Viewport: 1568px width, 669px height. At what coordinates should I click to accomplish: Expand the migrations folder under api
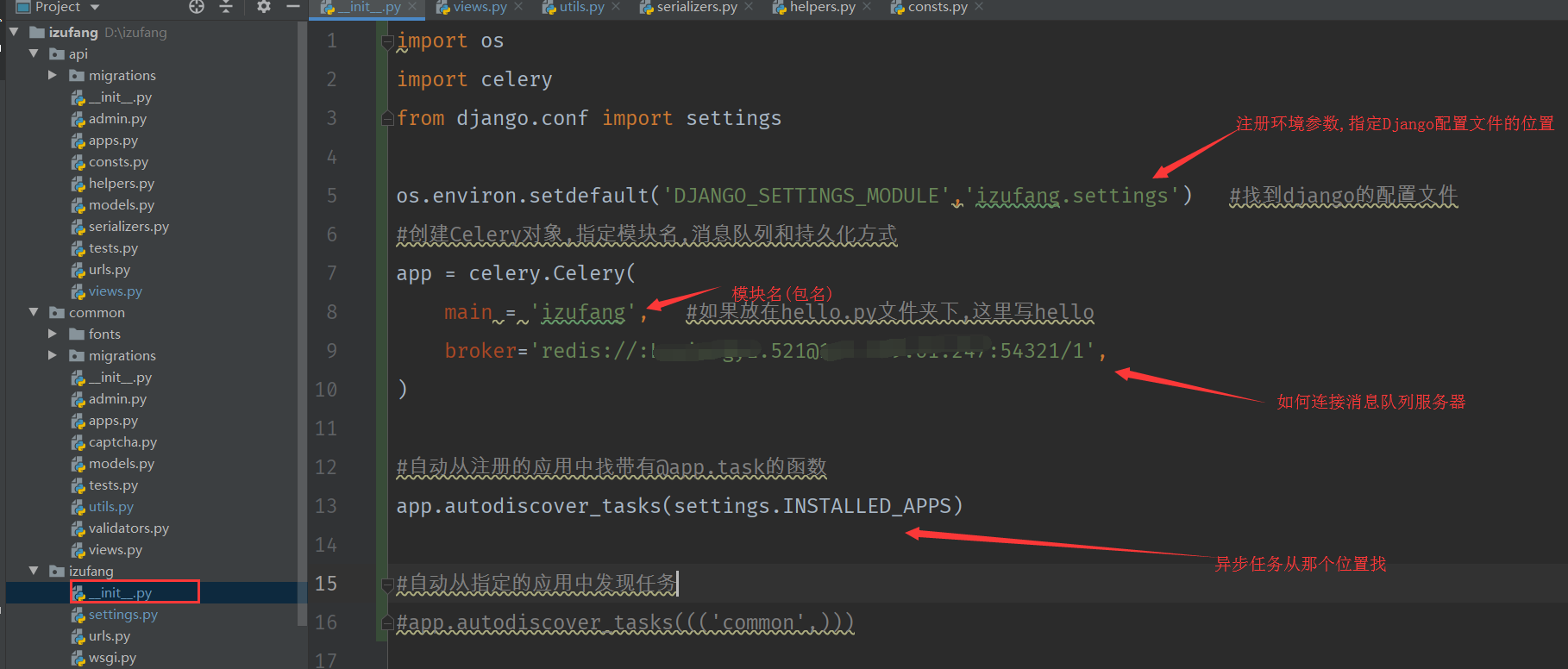(53, 75)
